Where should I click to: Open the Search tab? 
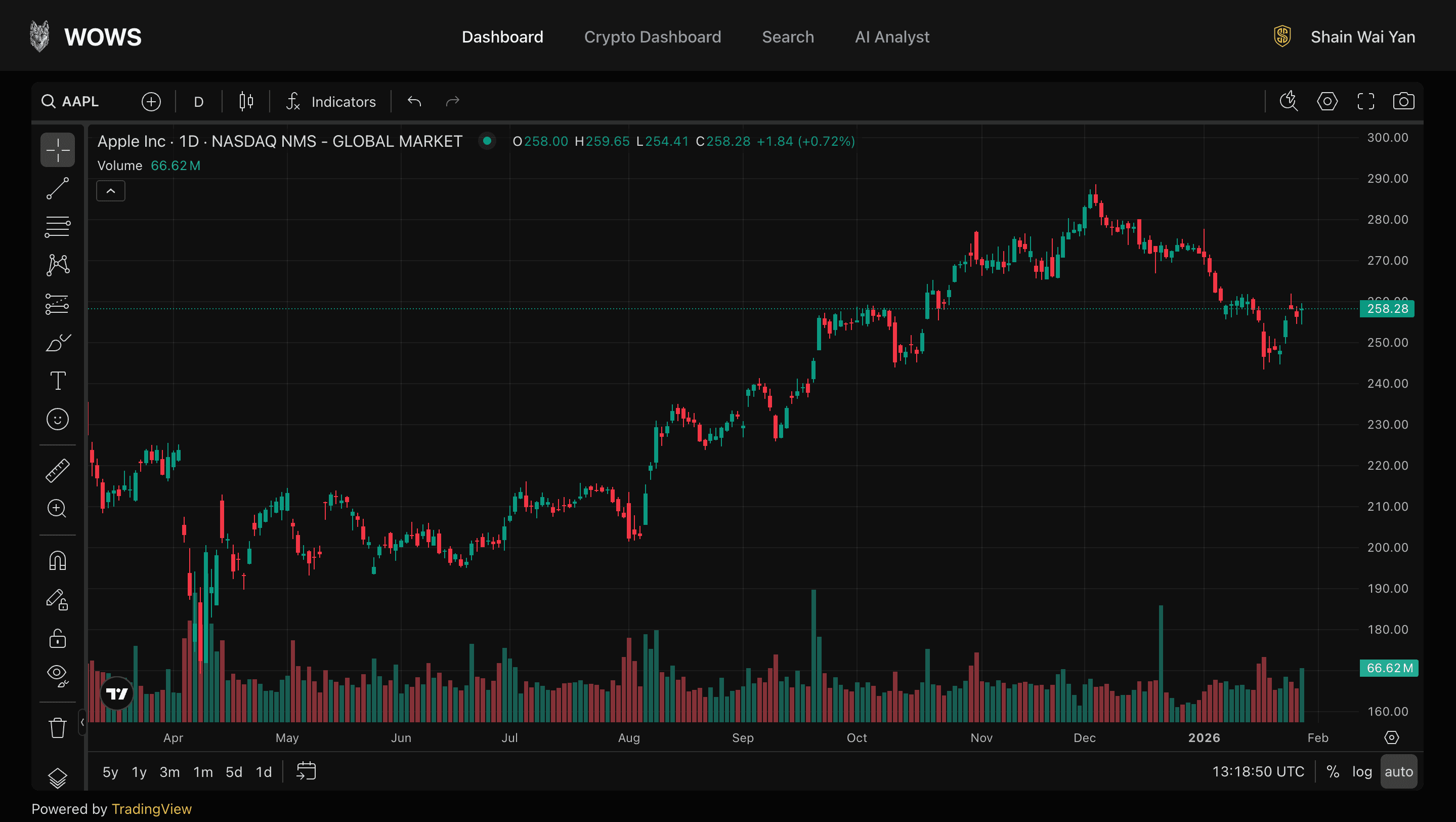coord(787,37)
